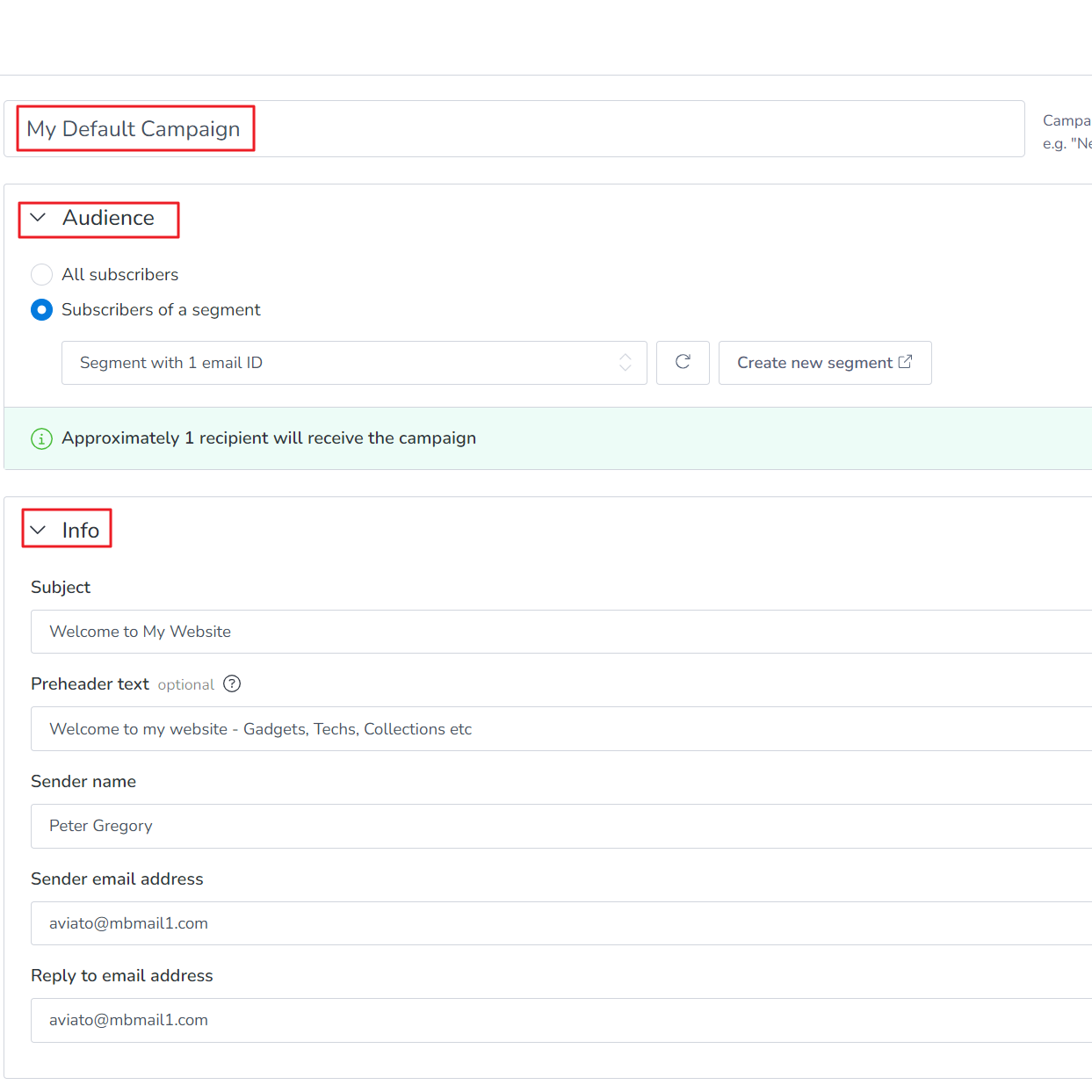Select the All subscribers radio button
This screenshot has width=1092, height=1092.
pyautogui.click(x=41, y=275)
